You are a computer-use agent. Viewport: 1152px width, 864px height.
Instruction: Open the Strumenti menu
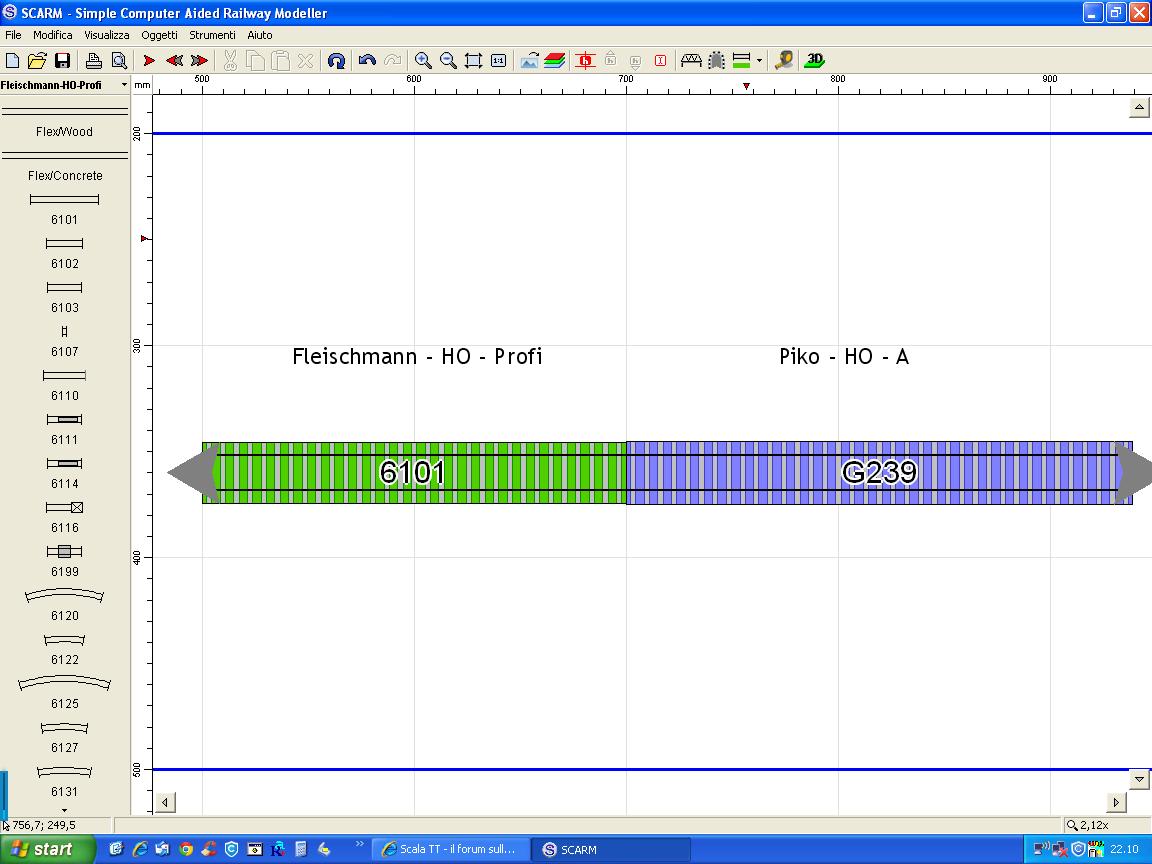212,35
